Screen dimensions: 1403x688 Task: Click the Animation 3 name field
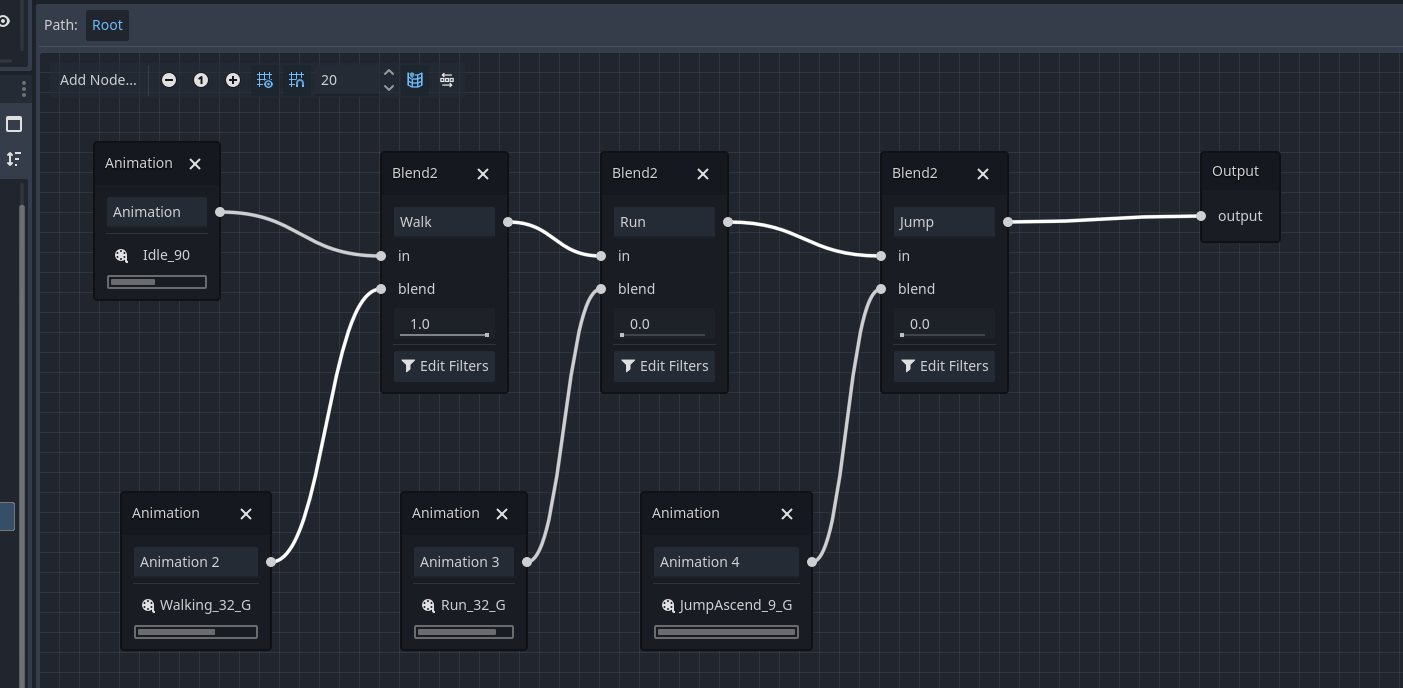(463, 562)
